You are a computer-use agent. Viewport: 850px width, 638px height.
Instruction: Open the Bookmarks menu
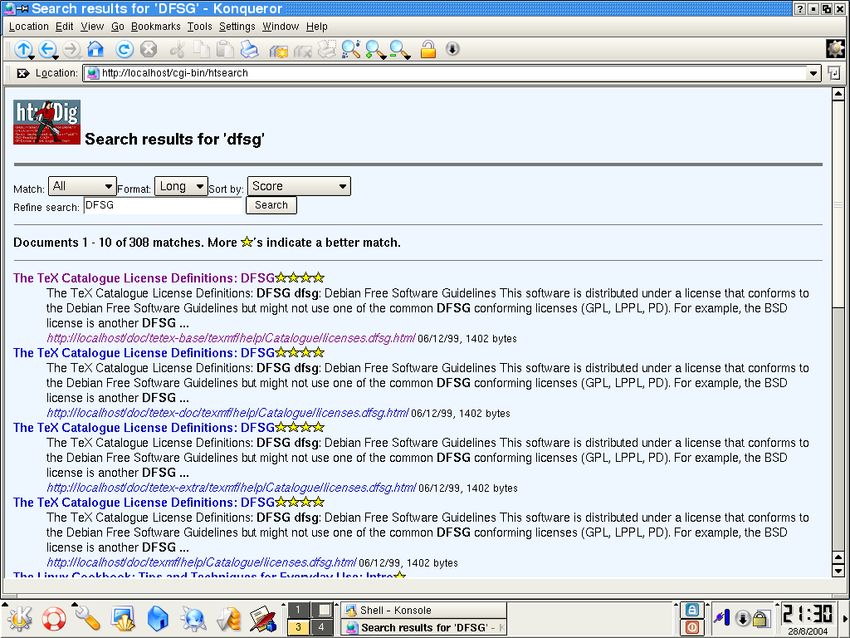point(155,26)
